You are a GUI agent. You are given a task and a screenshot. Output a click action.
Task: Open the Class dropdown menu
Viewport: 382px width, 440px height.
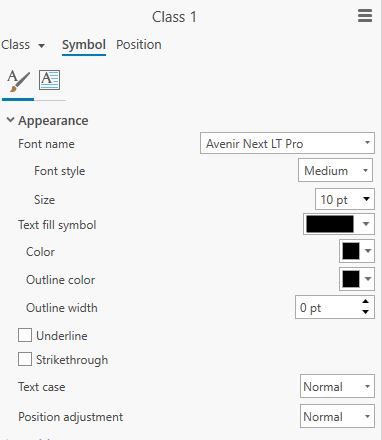[23, 45]
